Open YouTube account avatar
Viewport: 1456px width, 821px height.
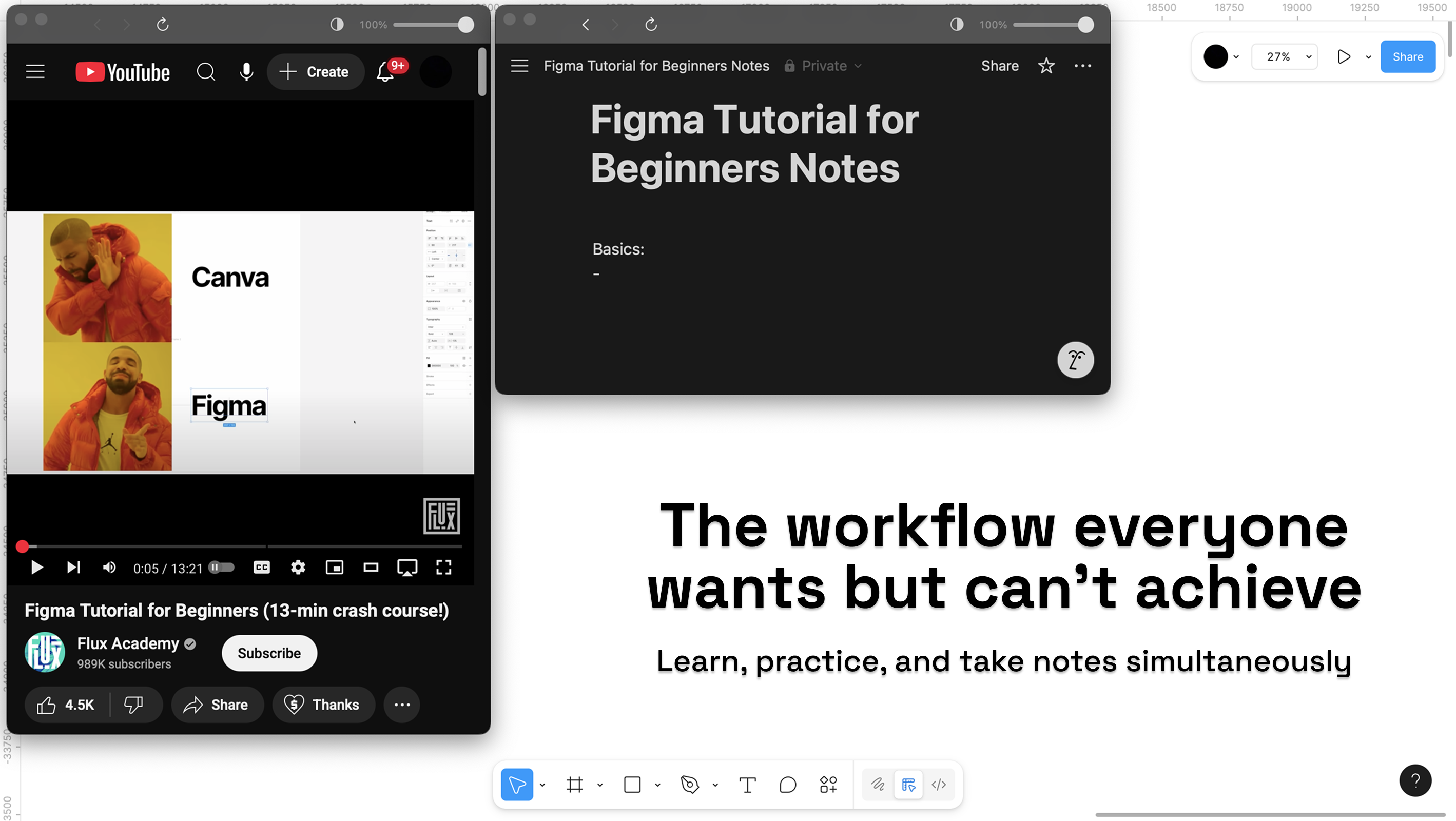click(435, 72)
